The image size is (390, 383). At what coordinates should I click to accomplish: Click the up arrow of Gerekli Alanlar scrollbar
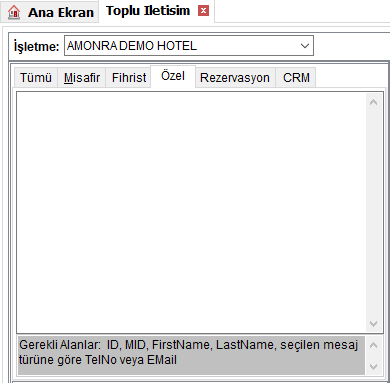[374, 345]
